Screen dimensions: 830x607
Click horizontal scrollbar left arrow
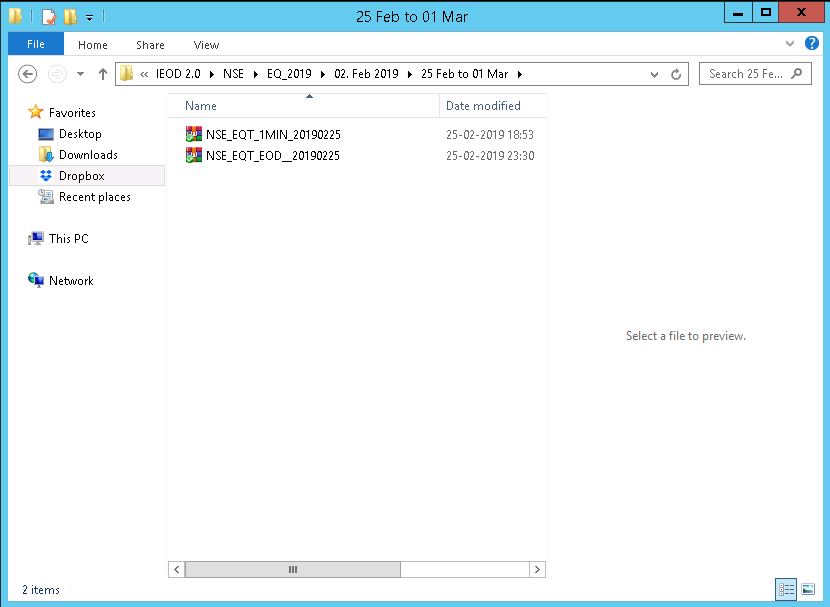coord(177,569)
